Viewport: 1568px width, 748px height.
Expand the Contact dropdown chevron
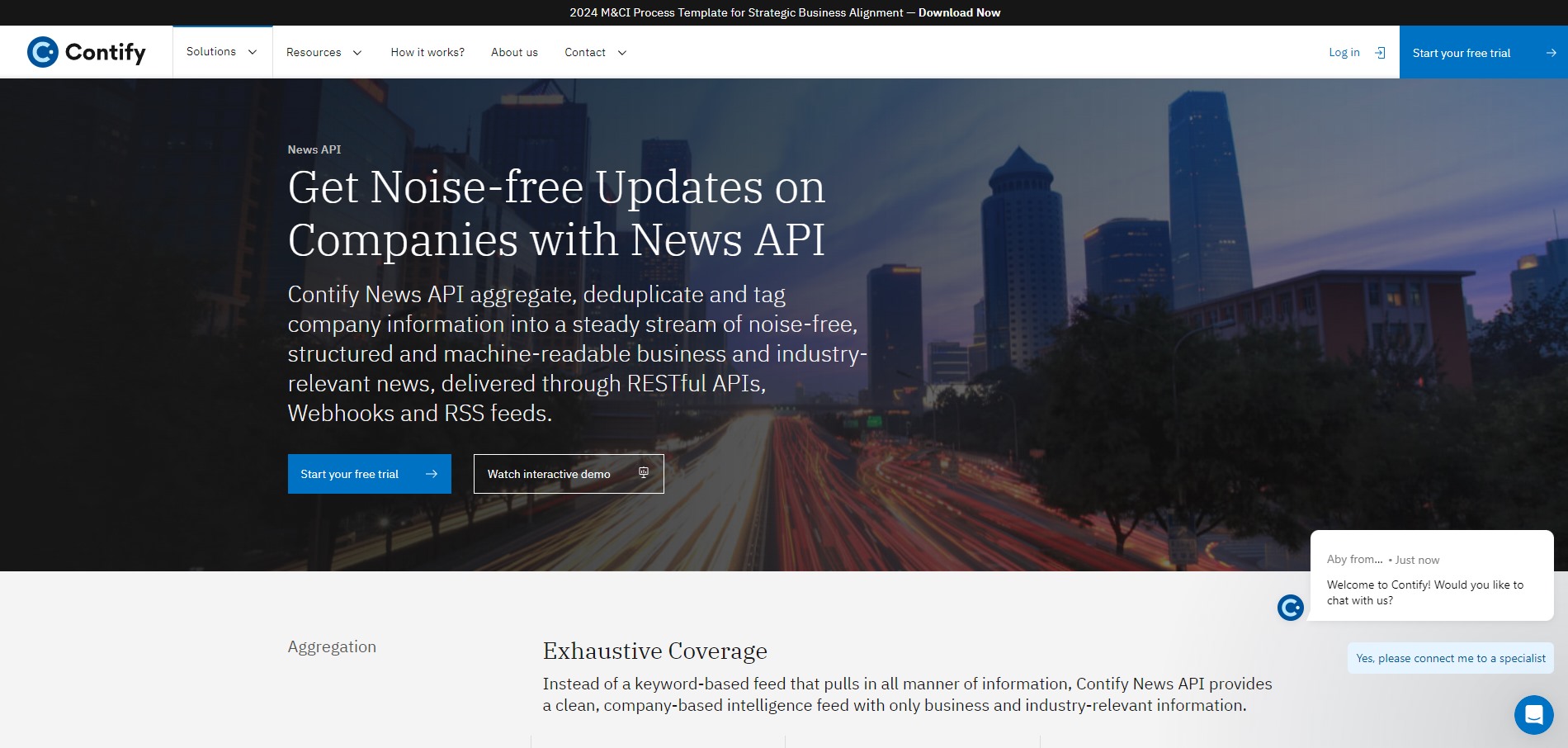(622, 53)
